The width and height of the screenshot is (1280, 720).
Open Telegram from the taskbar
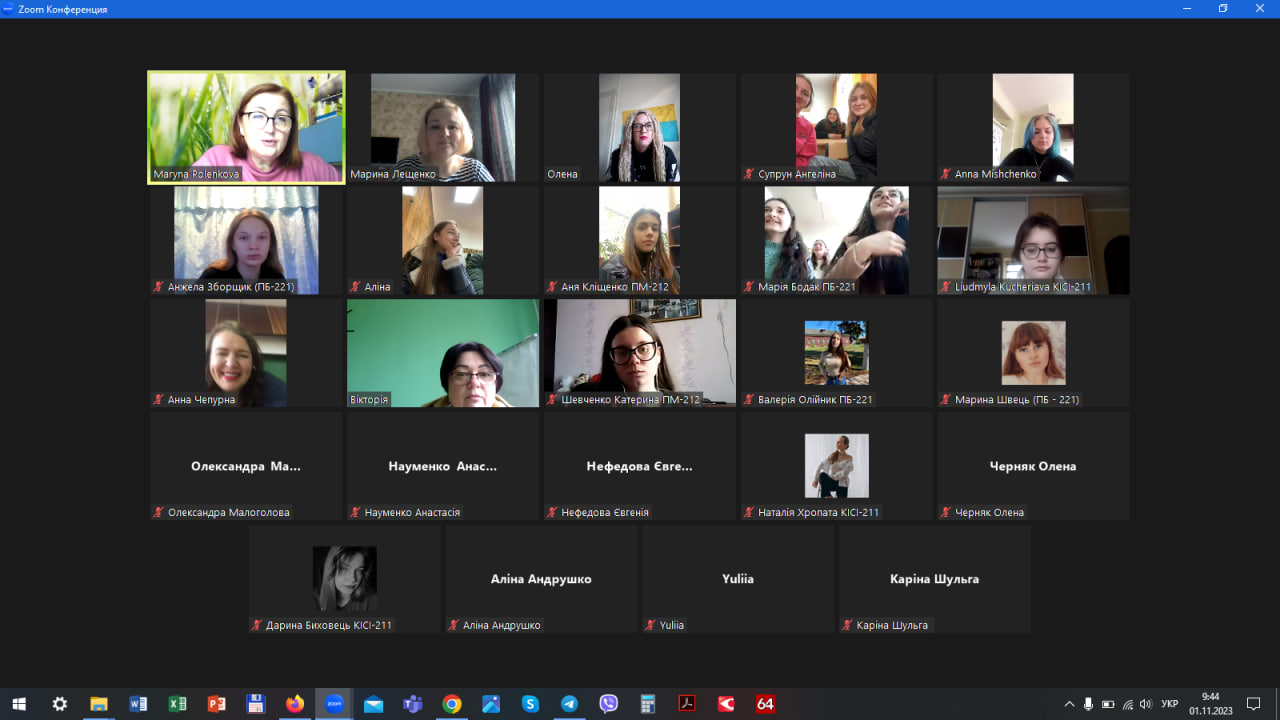coord(569,704)
